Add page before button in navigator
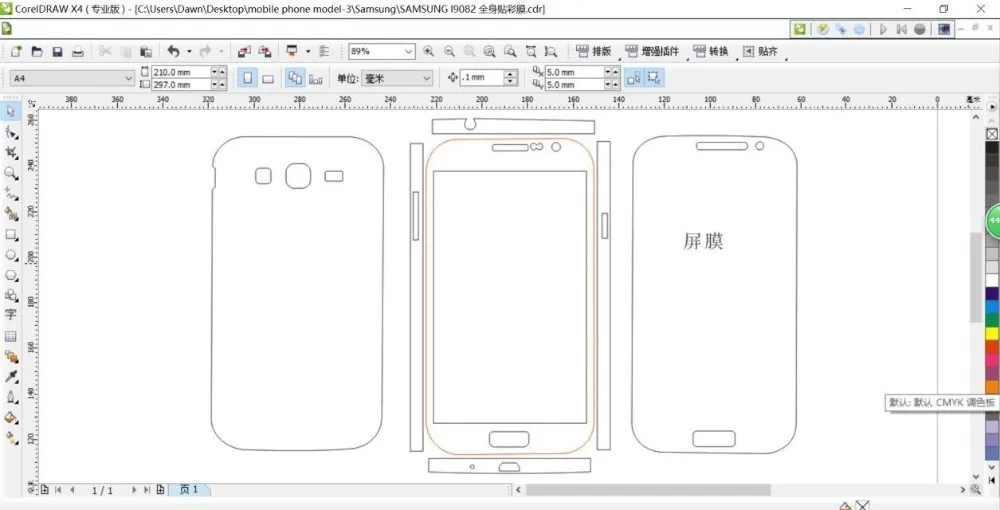Viewport: 1000px width, 510px height. click(45, 490)
